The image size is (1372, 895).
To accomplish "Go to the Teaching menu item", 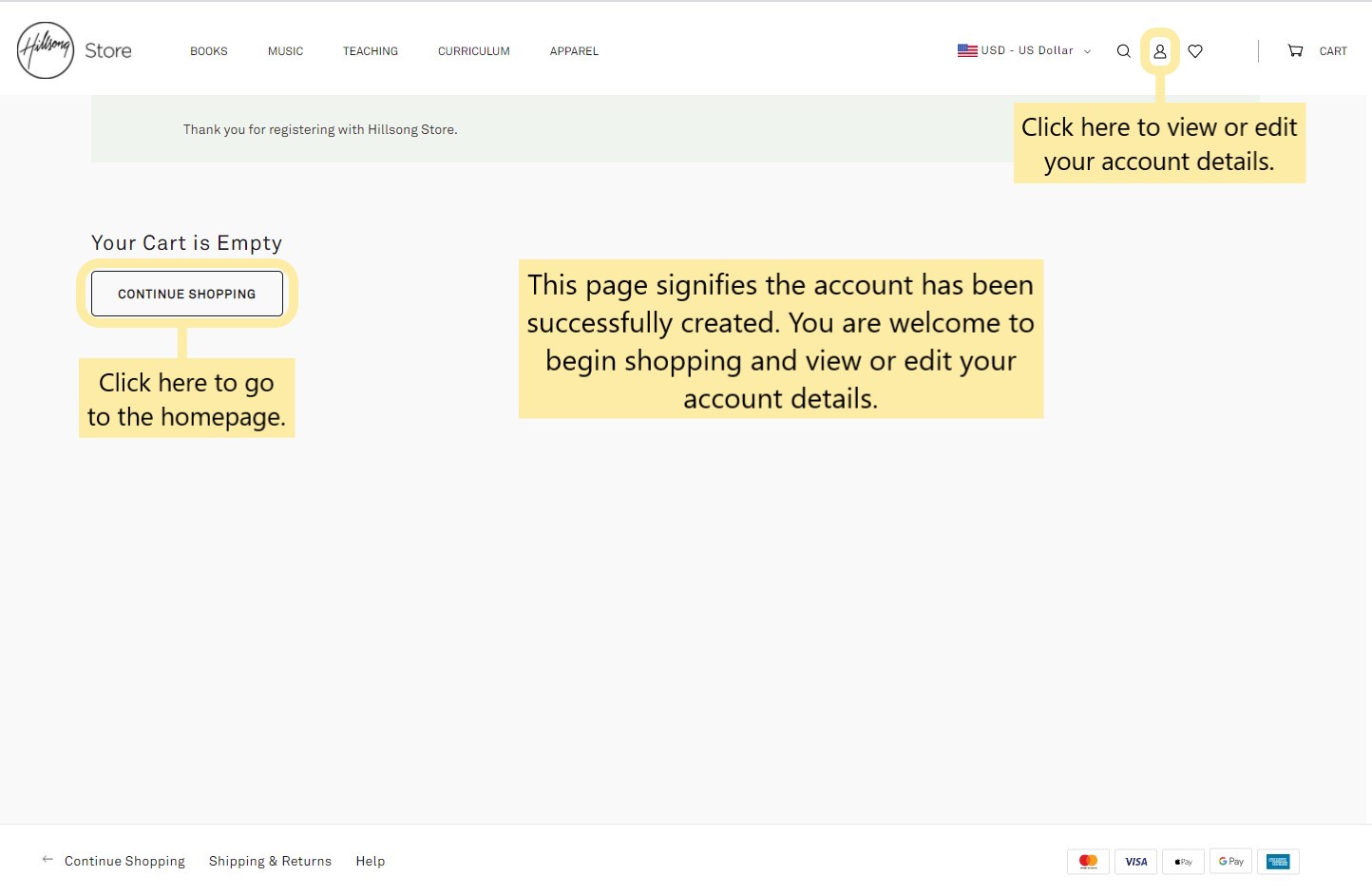I will 371,51.
